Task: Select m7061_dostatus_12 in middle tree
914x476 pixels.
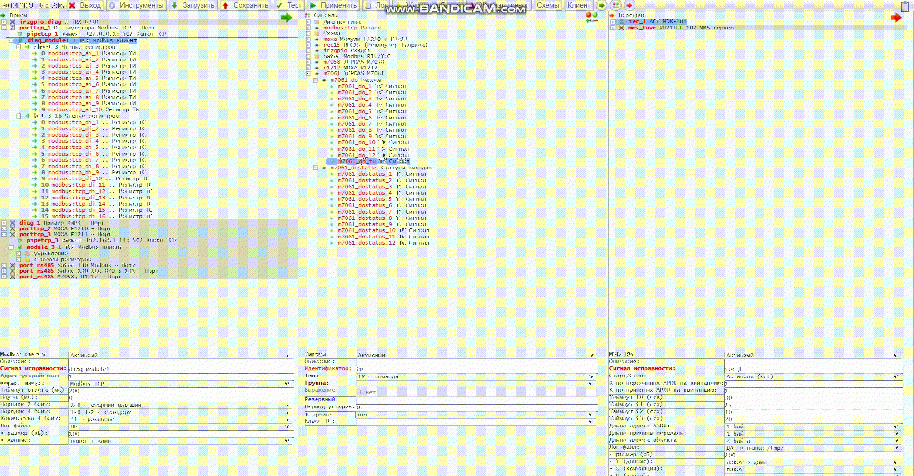Action: coord(383,243)
